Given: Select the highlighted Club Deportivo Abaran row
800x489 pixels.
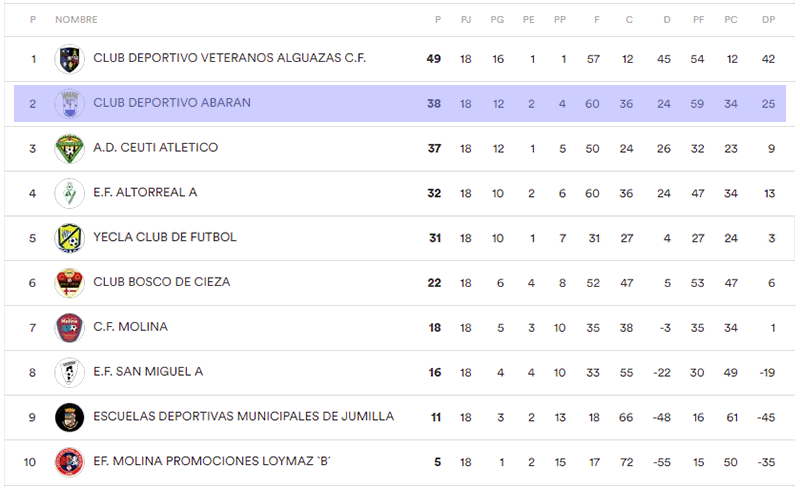Looking at the screenshot, I should pos(400,104).
